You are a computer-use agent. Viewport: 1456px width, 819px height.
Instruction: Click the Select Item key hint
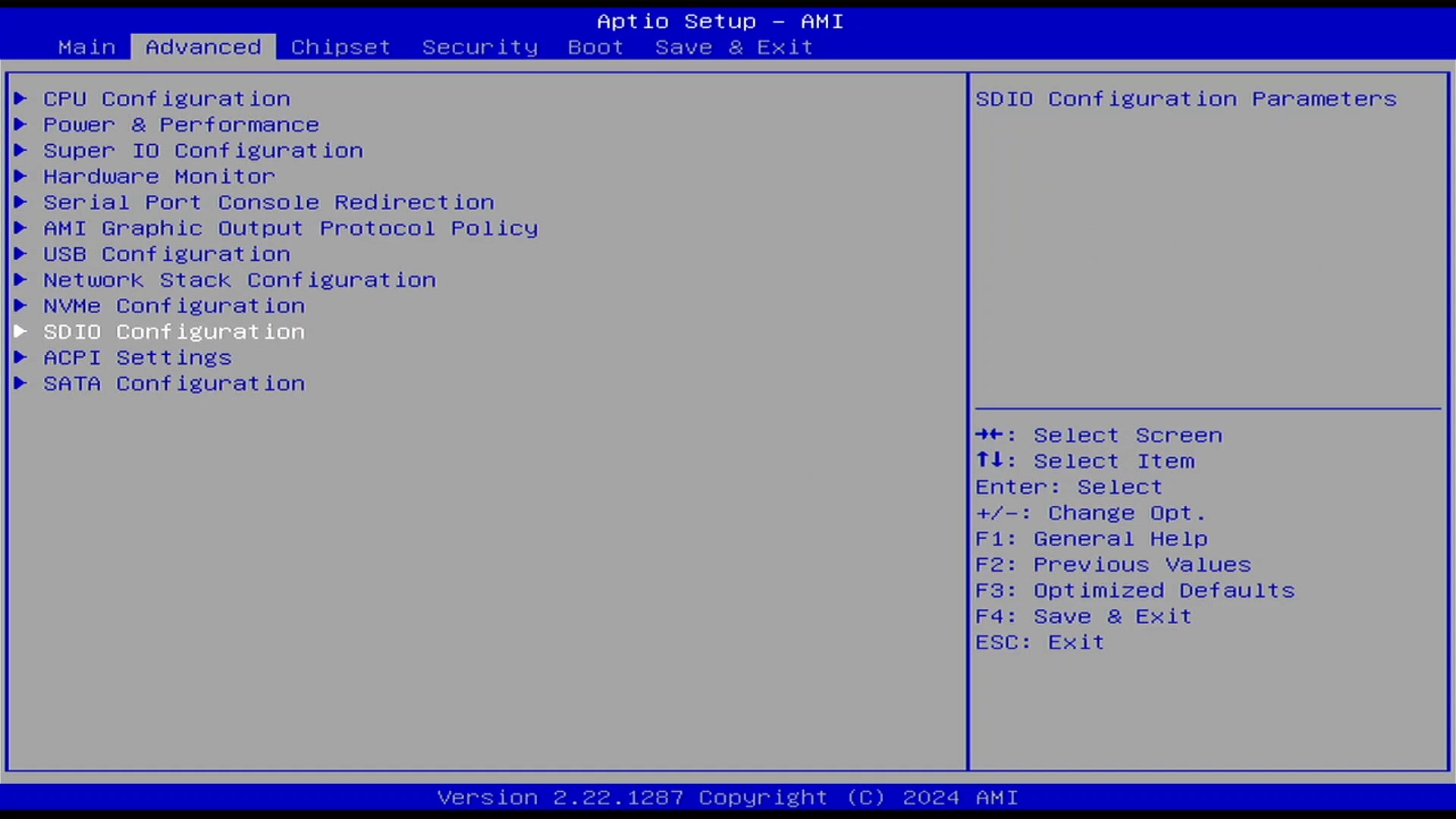coord(1085,460)
